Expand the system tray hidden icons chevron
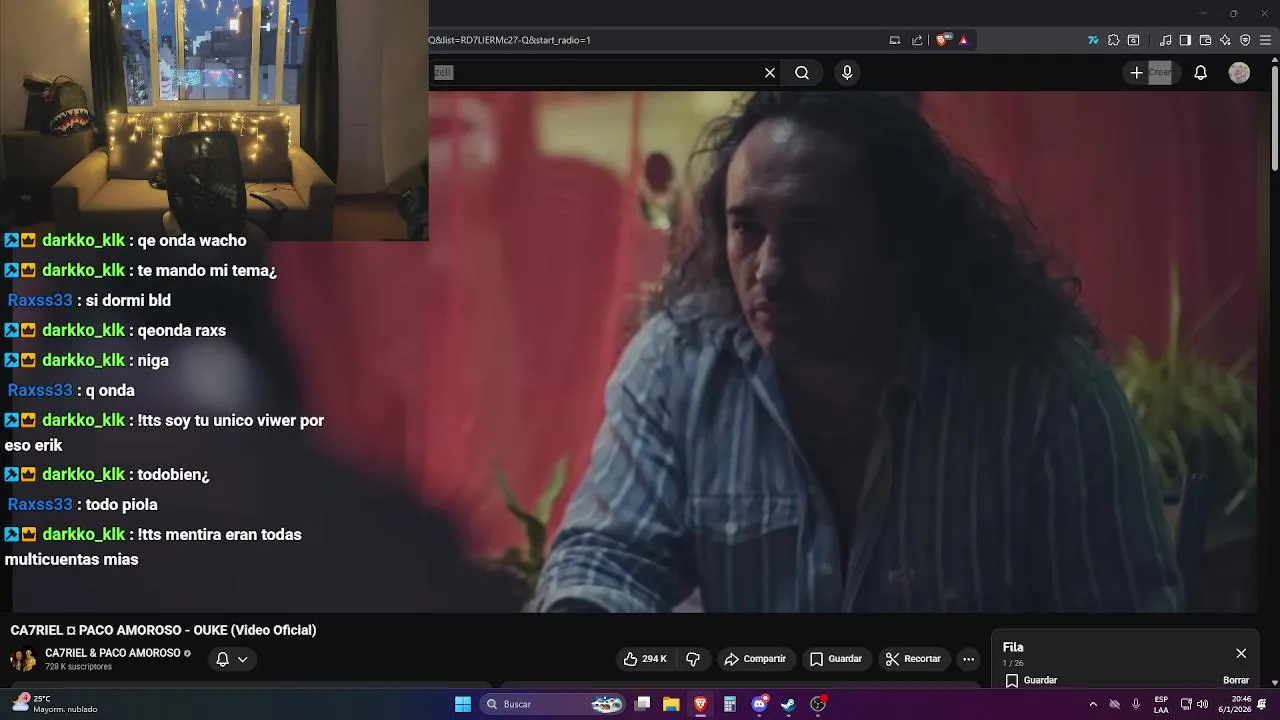 1093,704
